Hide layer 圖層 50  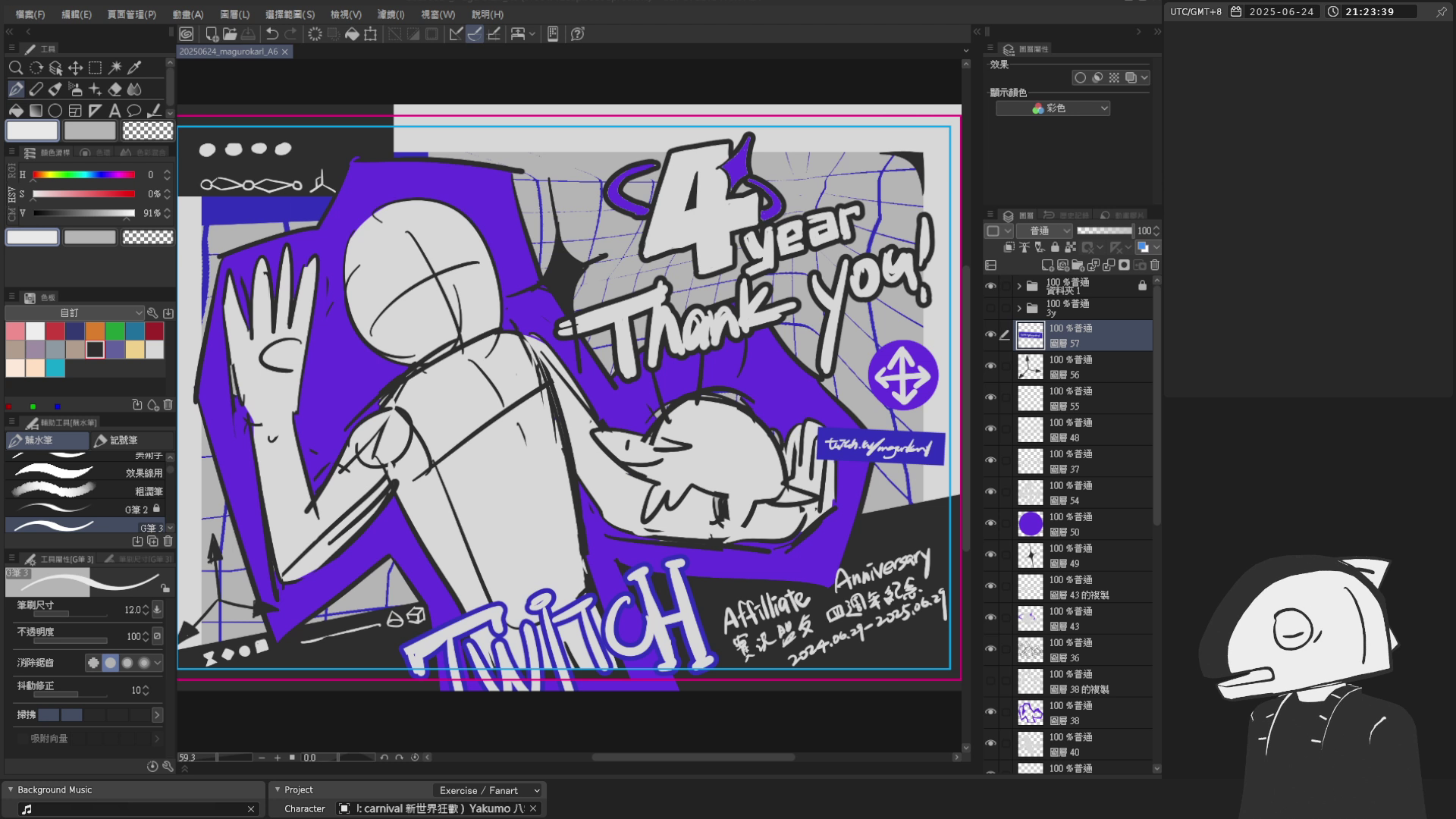[990, 523]
